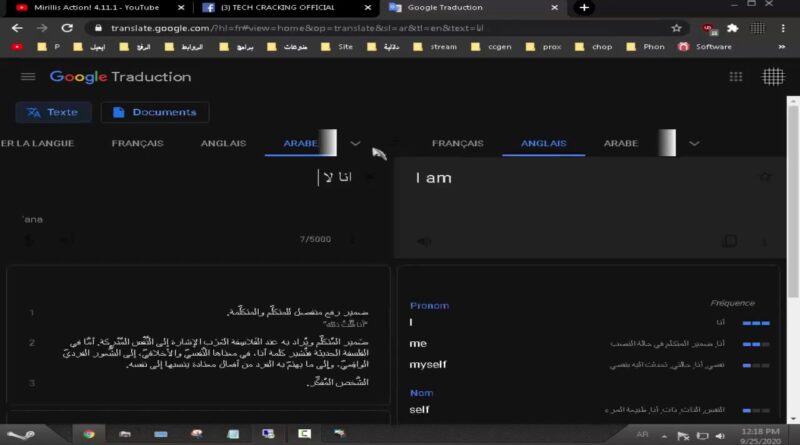Viewport: 800px width, 445px height.
Task: Show hidden system tray icons
Action: point(664,436)
